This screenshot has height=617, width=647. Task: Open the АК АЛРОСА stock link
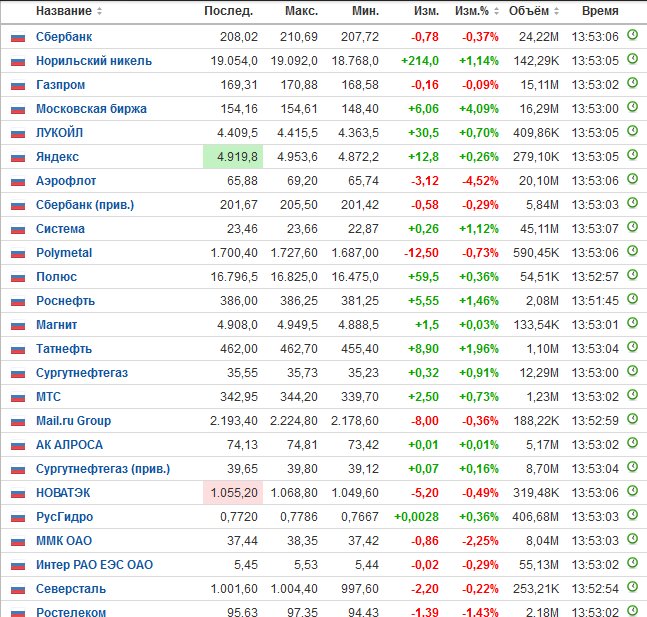pos(69,444)
